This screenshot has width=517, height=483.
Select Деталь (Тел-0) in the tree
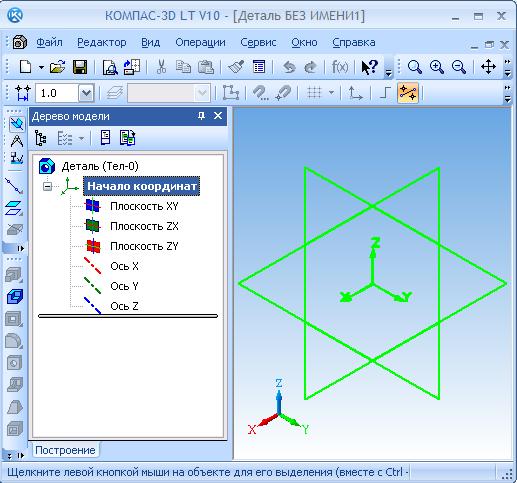coord(100,166)
